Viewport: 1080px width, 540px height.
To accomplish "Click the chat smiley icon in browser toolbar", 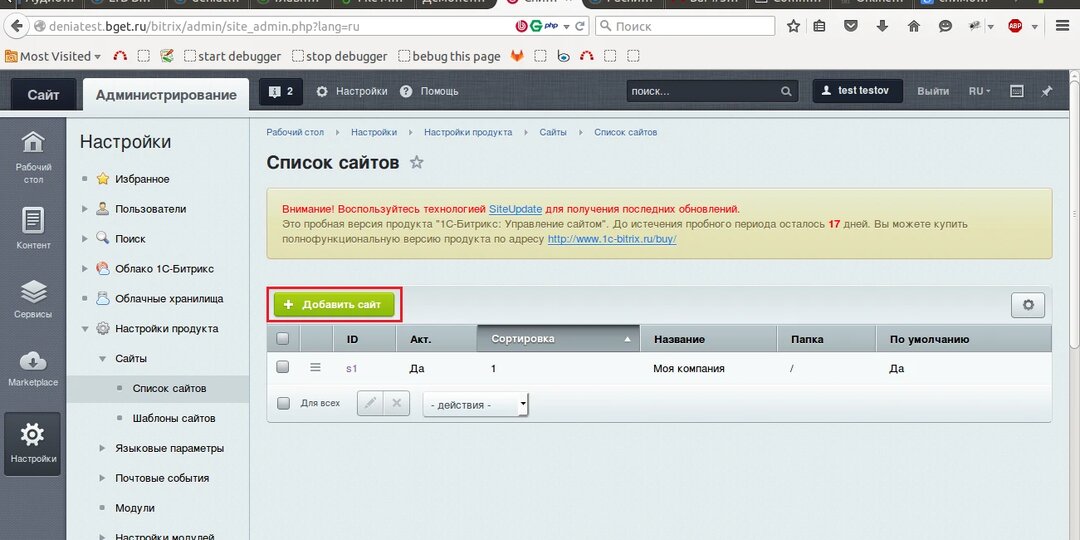I will [x=945, y=26].
